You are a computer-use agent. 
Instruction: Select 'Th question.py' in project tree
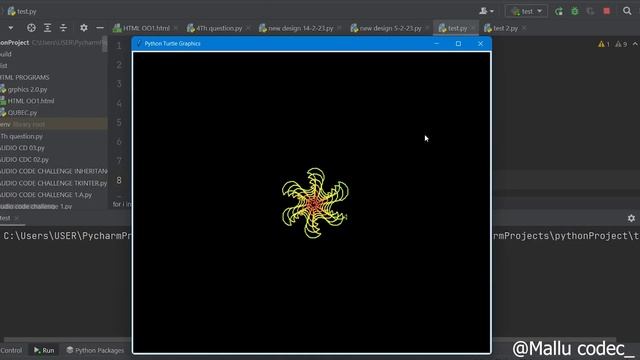click(x=22, y=136)
